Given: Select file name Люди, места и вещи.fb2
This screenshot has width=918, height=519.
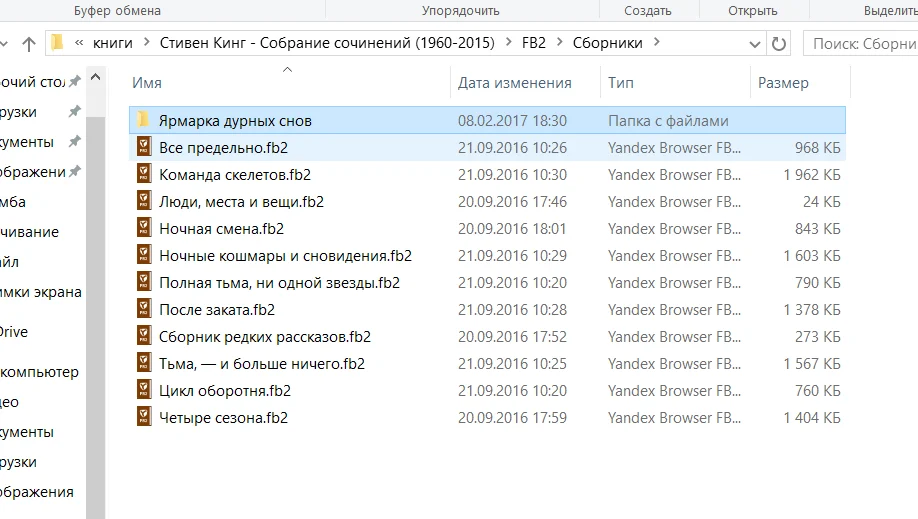Looking at the screenshot, I should pyautogui.click(x=241, y=202).
